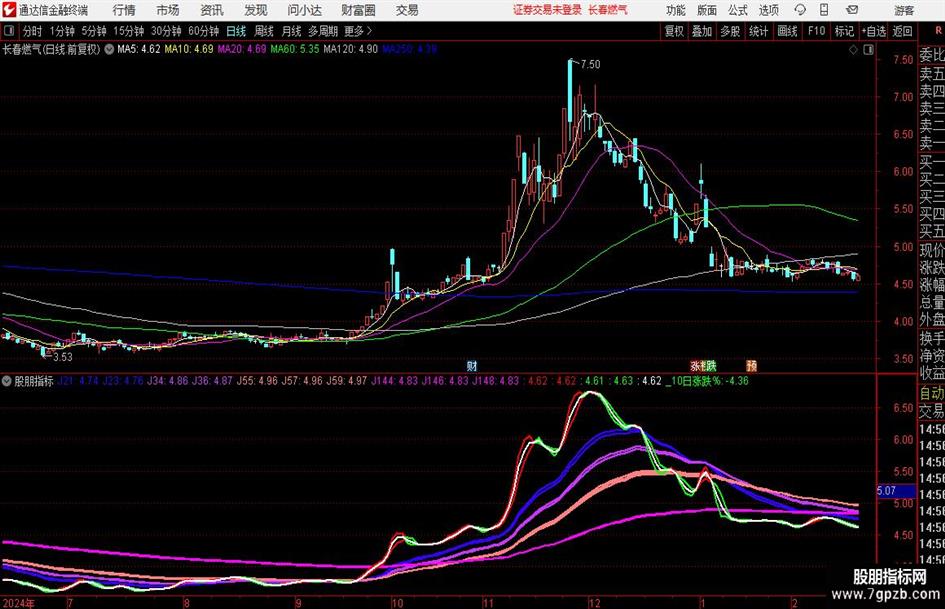This screenshot has width=945, height=609.
Task: Click the 返回 back button
Action: 903,31
